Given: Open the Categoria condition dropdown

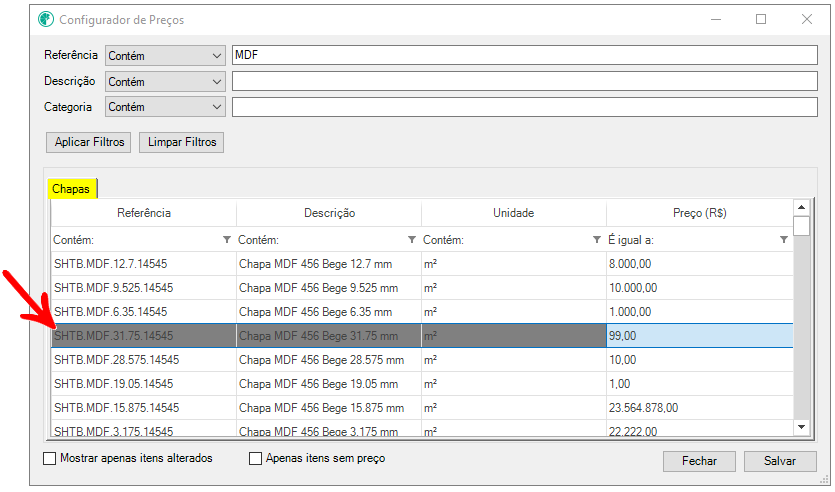Looking at the screenshot, I should coord(165,107).
